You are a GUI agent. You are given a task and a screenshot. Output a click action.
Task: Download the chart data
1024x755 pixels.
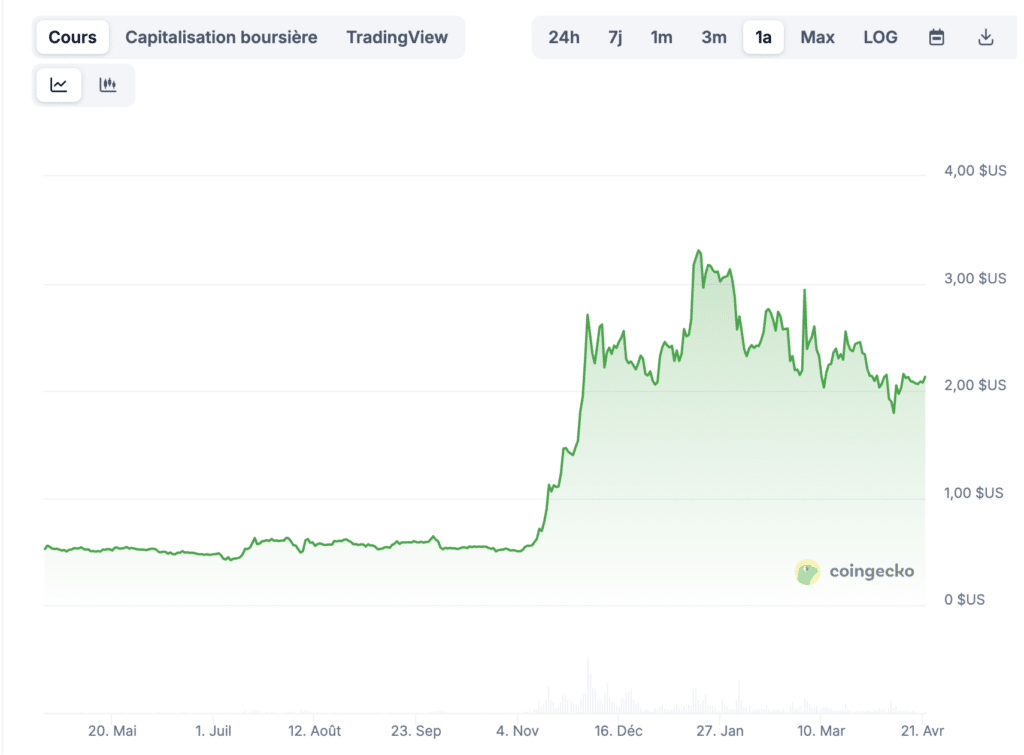coord(985,37)
